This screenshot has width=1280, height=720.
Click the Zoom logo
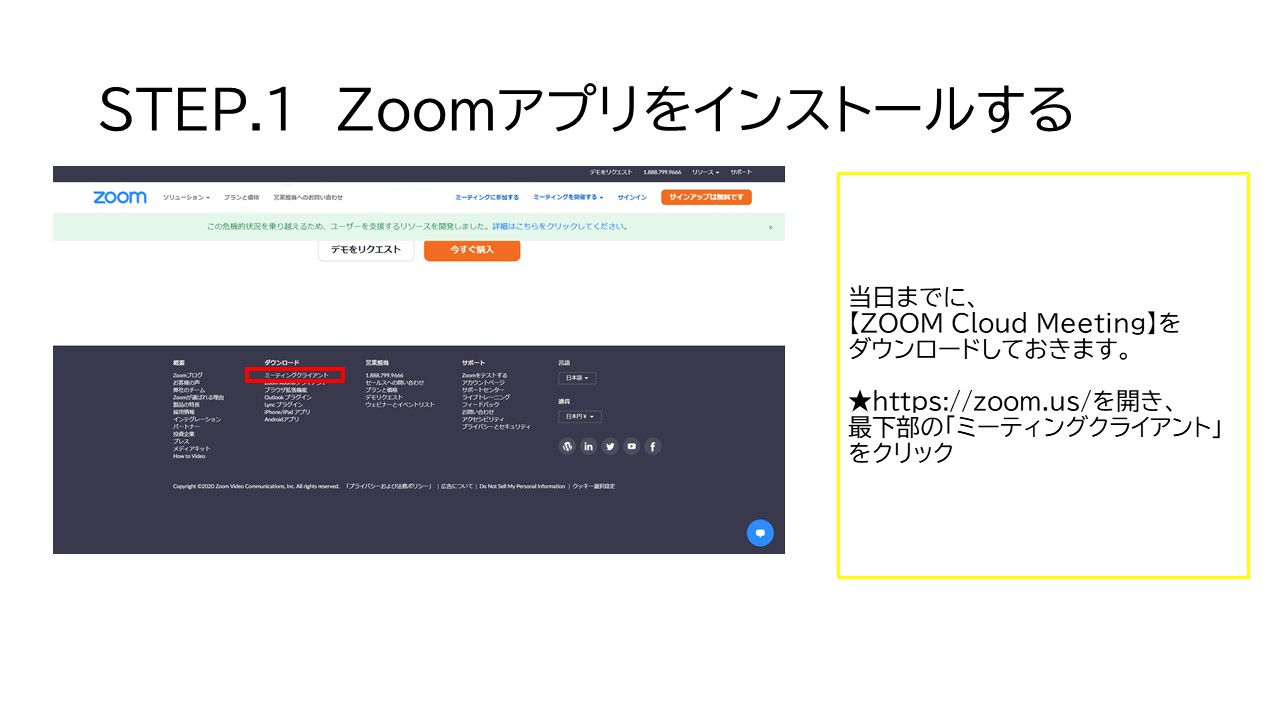118,196
